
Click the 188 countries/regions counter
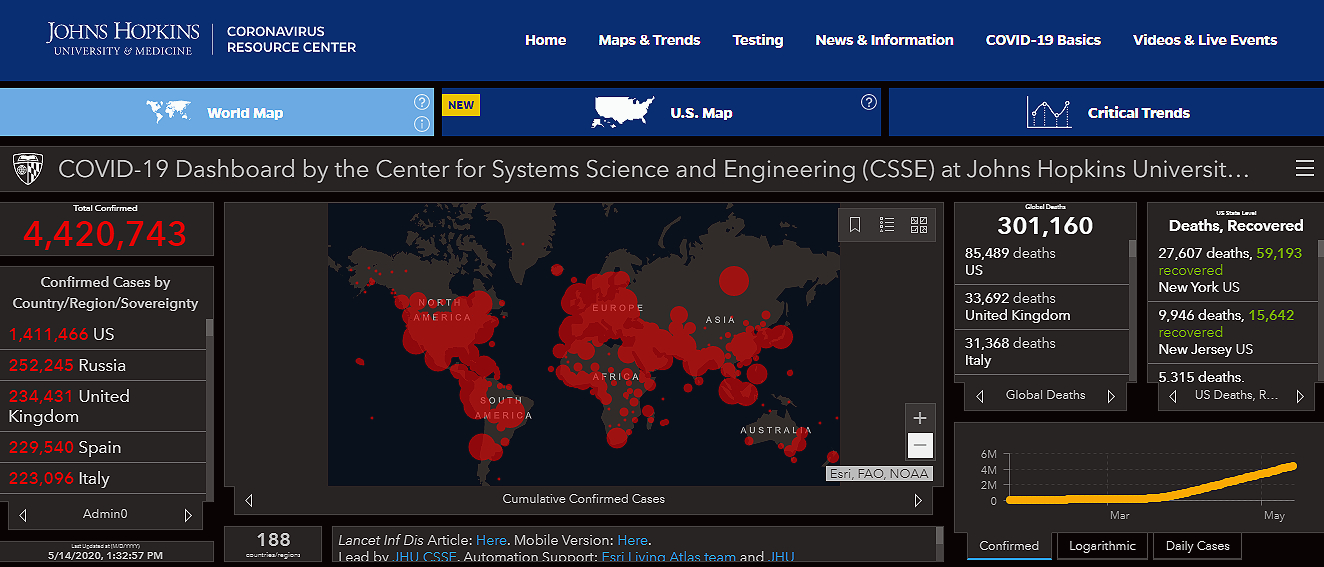(273, 544)
